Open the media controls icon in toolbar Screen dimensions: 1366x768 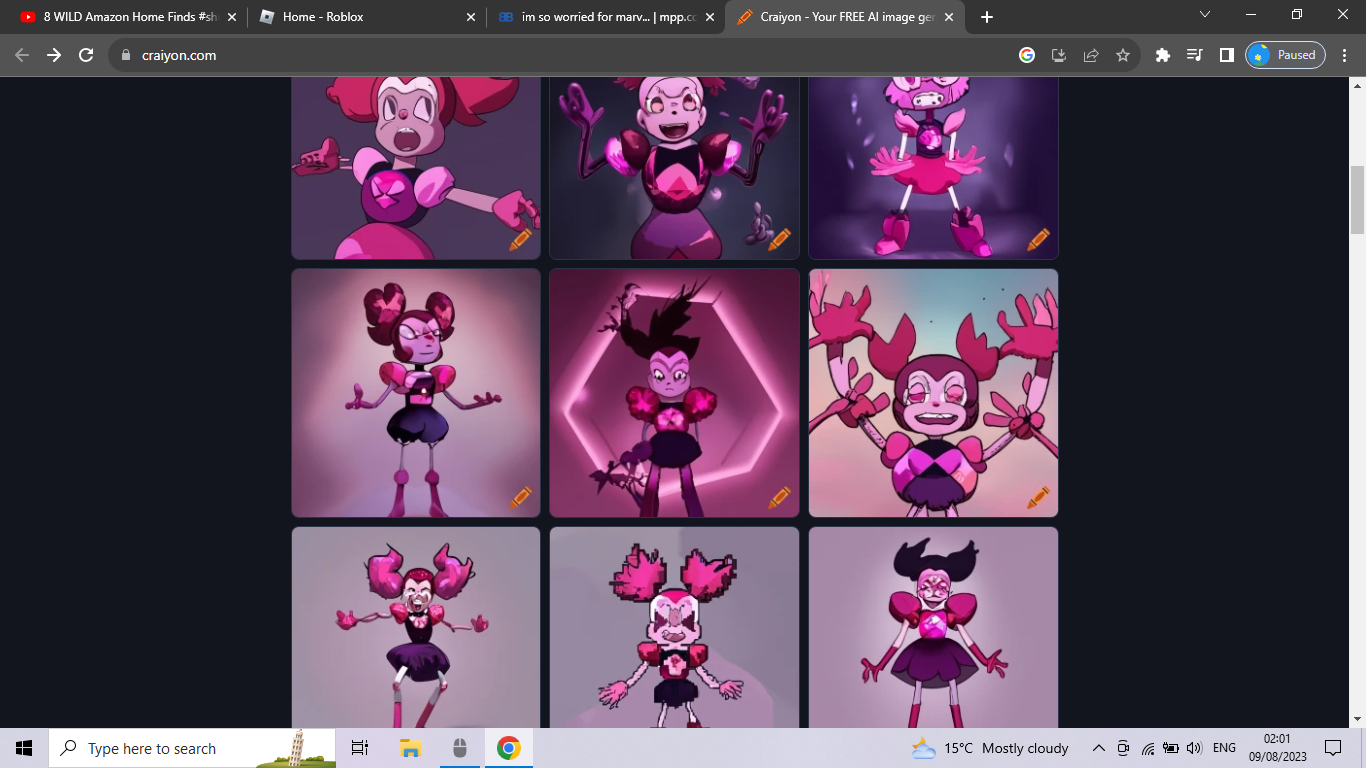[x=1194, y=55]
